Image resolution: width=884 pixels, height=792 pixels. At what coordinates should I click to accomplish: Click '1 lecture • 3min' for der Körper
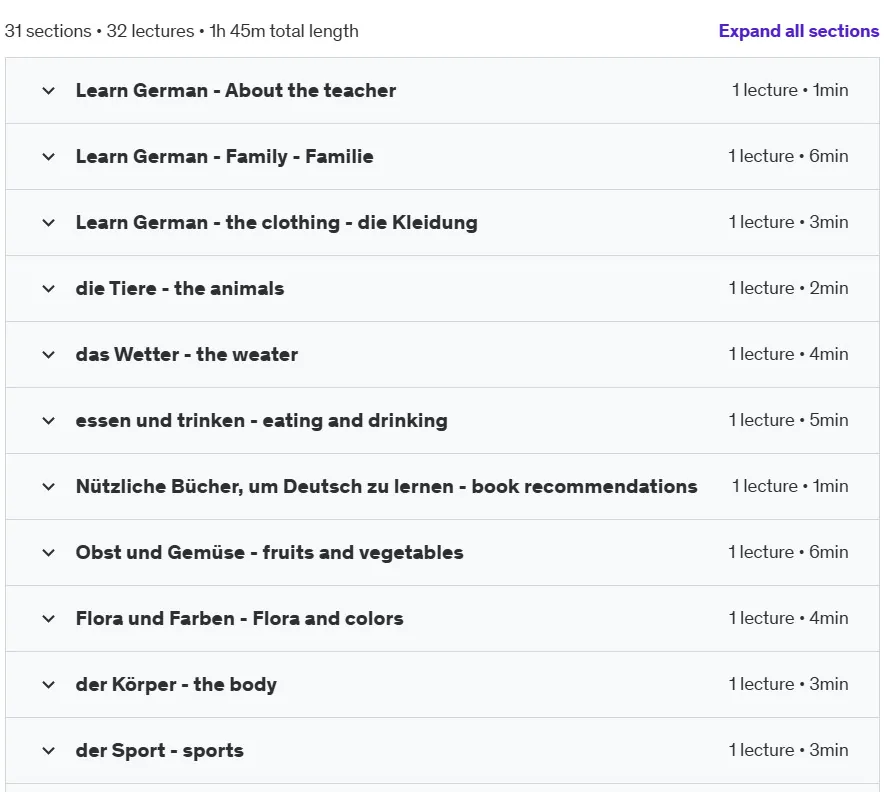(x=788, y=684)
